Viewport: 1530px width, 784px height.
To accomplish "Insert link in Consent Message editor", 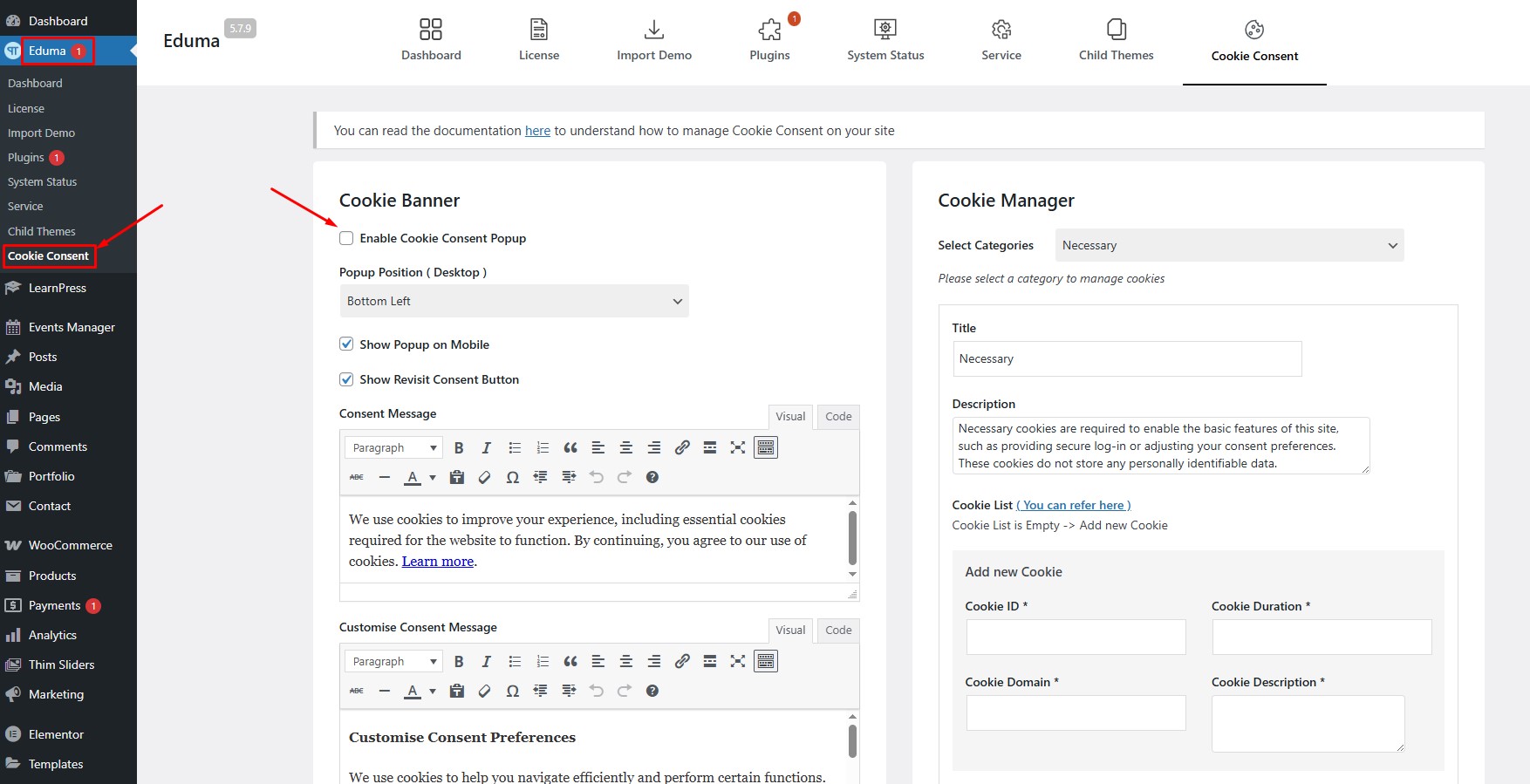I will pos(682,447).
